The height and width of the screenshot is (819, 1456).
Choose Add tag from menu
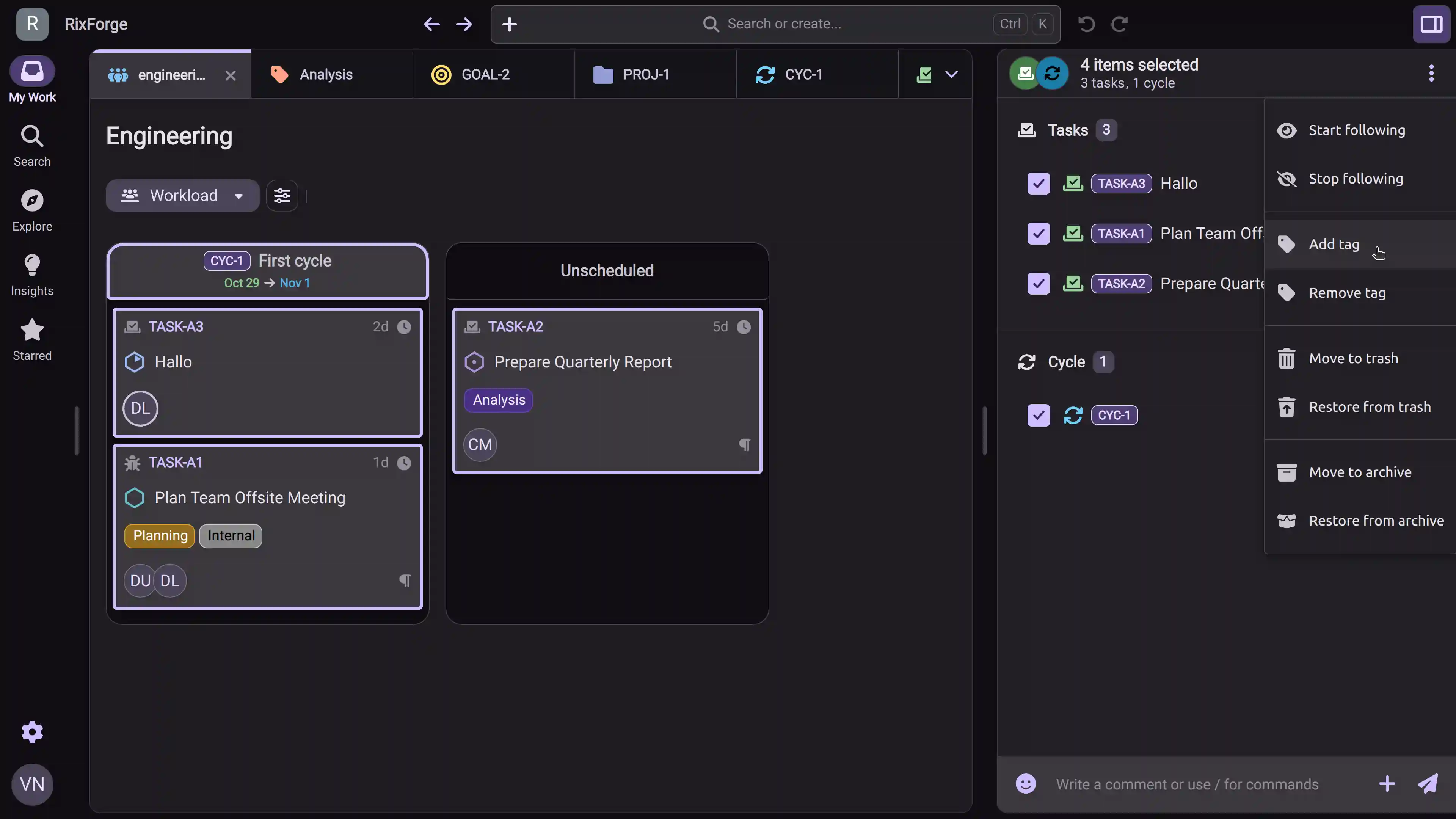click(1334, 244)
